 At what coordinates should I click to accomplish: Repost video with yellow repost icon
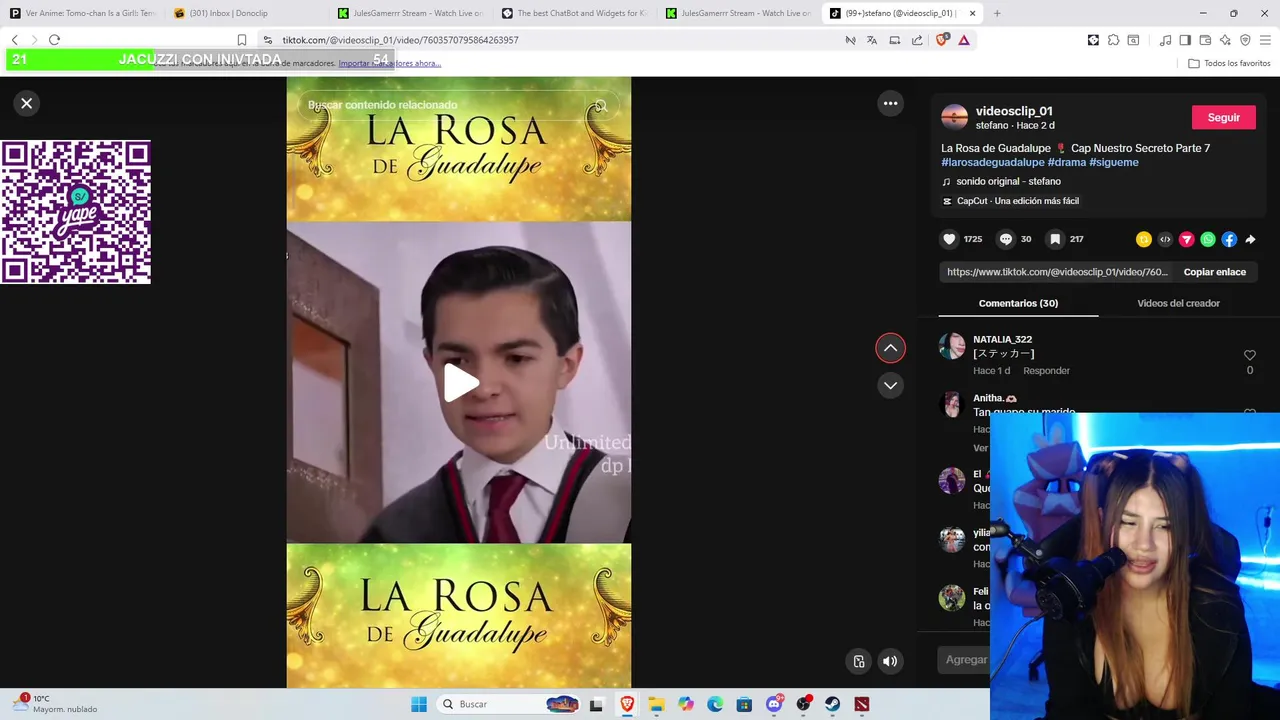point(1144,239)
